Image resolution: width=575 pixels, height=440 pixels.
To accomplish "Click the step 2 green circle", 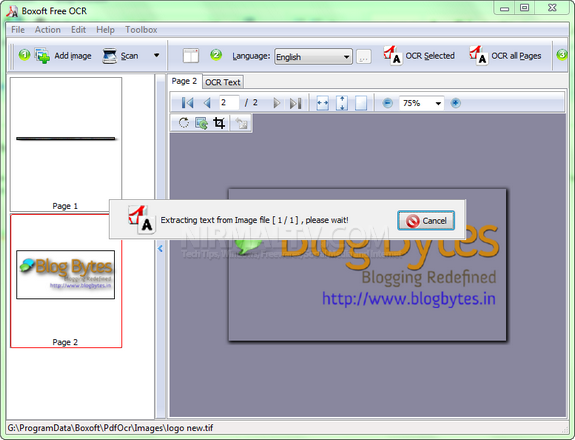I will pos(216,55).
